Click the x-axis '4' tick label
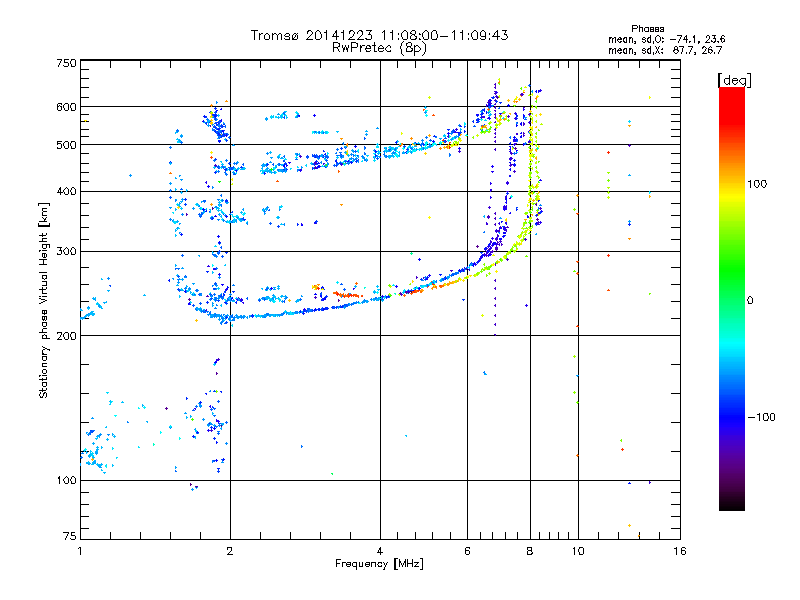Viewport: 800px width, 600px height. click(x=380, y=551)
